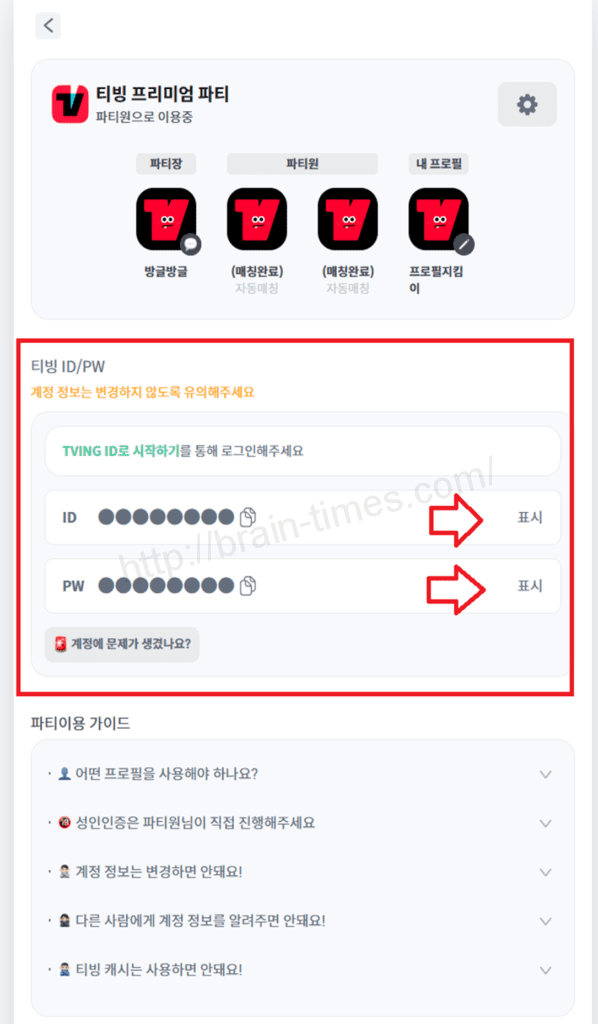The width and height of the screenshot is (598, 1024).
Task: Copy the PW using copy icon
Action: click(247, 586)
